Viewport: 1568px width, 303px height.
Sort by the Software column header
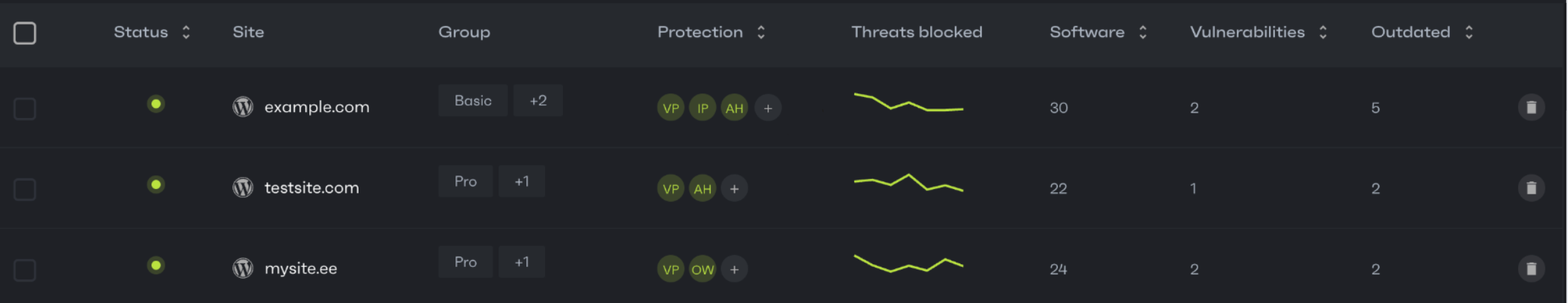point(1143,32)
